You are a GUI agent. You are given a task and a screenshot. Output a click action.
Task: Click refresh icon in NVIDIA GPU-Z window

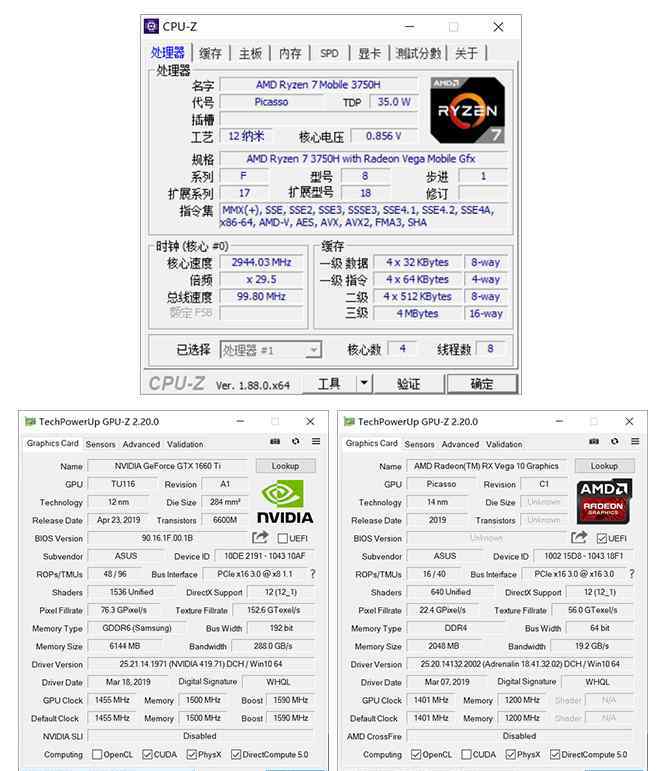tap(295, 442)
